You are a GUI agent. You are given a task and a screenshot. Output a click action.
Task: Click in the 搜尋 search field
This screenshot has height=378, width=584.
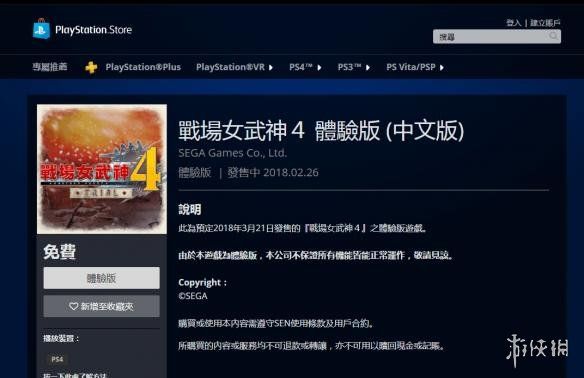pos(496,36)
